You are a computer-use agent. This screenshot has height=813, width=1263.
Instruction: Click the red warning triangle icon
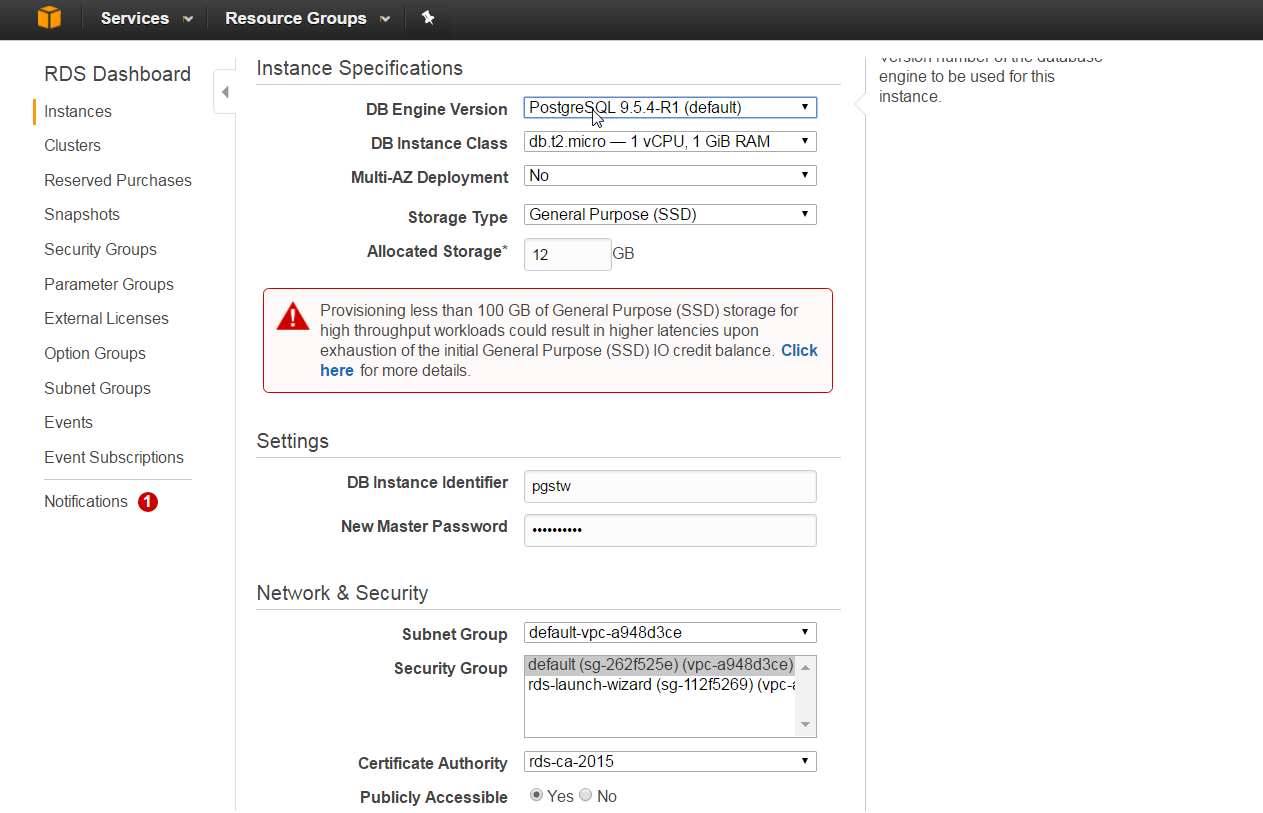(293, 317)
